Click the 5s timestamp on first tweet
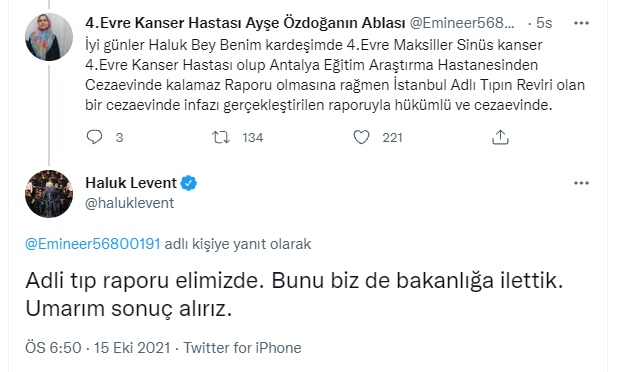The height and width of the screenshot is (372, 628). pos(544,23)
